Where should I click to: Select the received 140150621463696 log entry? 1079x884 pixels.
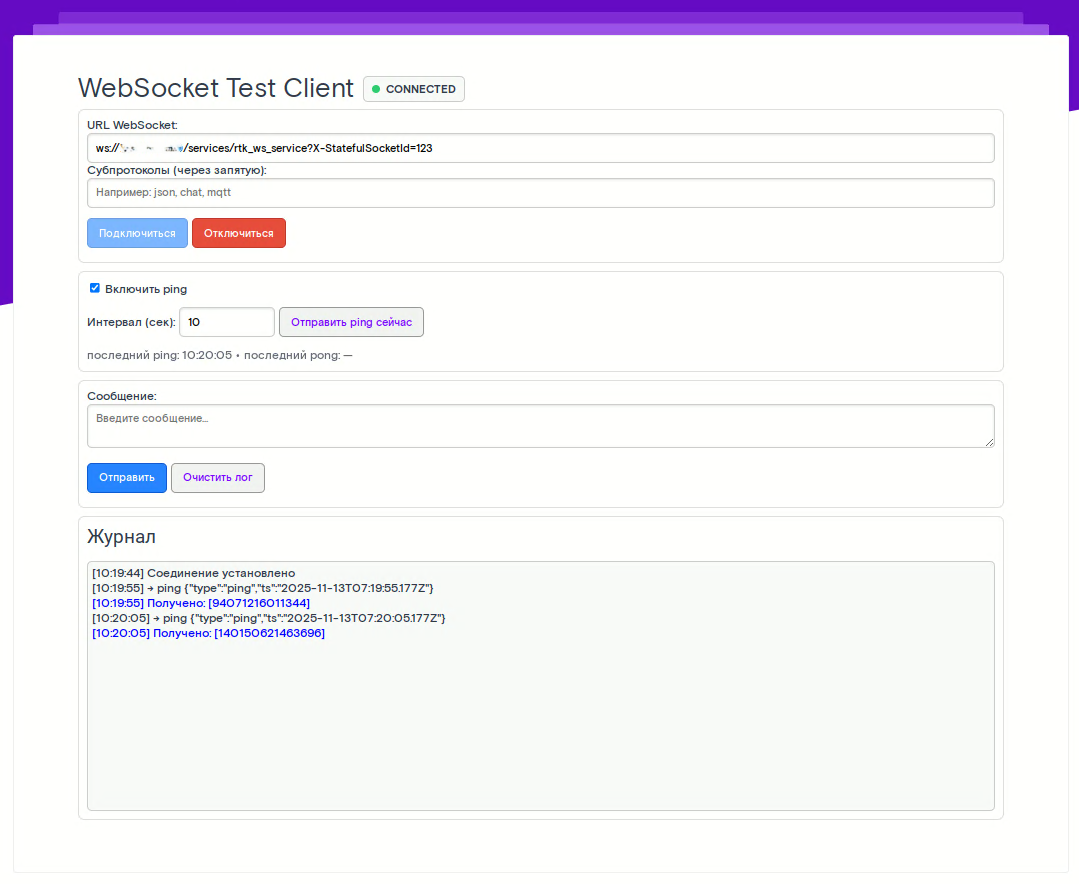(208, 633)
